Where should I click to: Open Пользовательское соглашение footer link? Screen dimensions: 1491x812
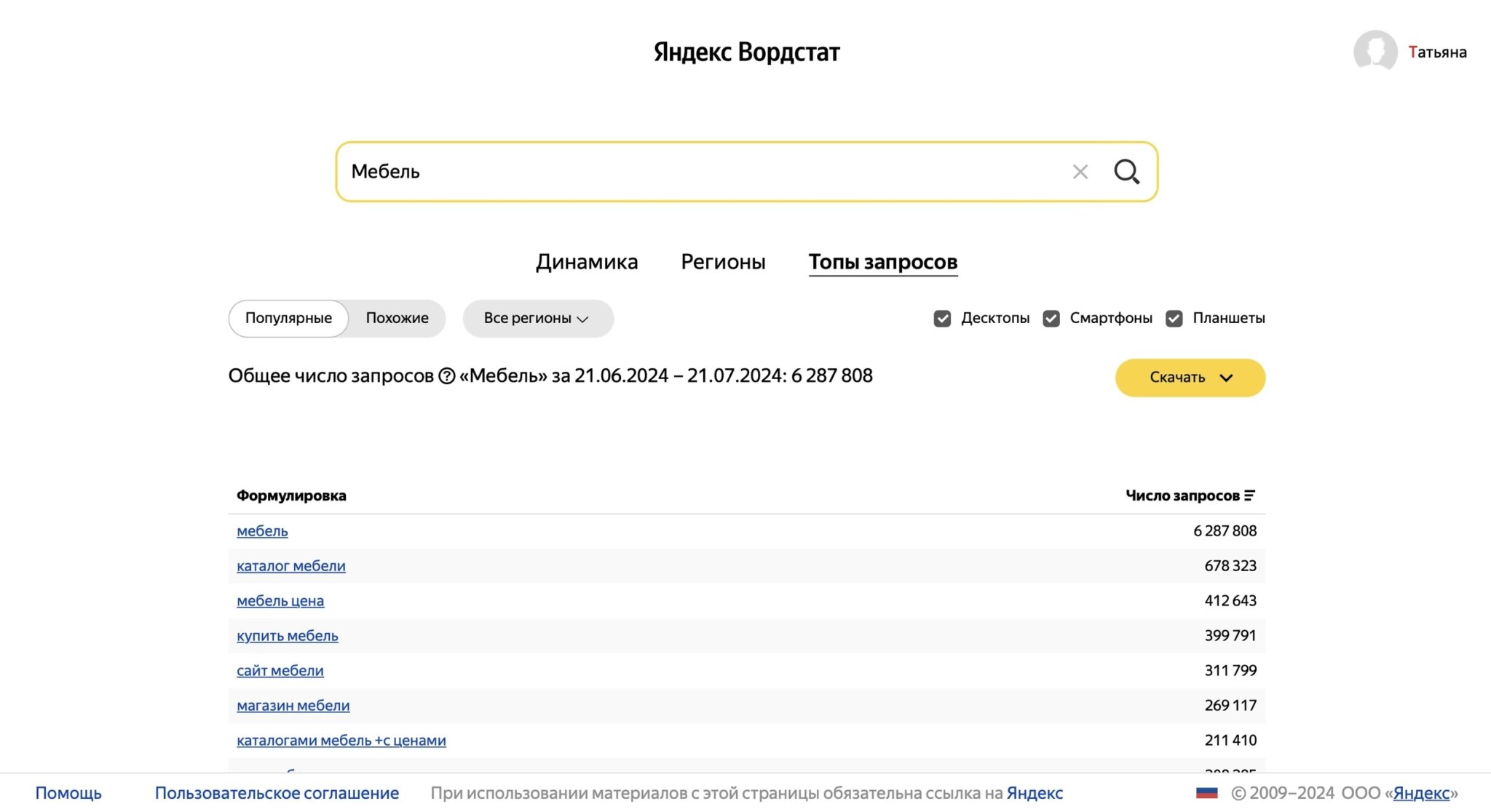tap(277, 793)
